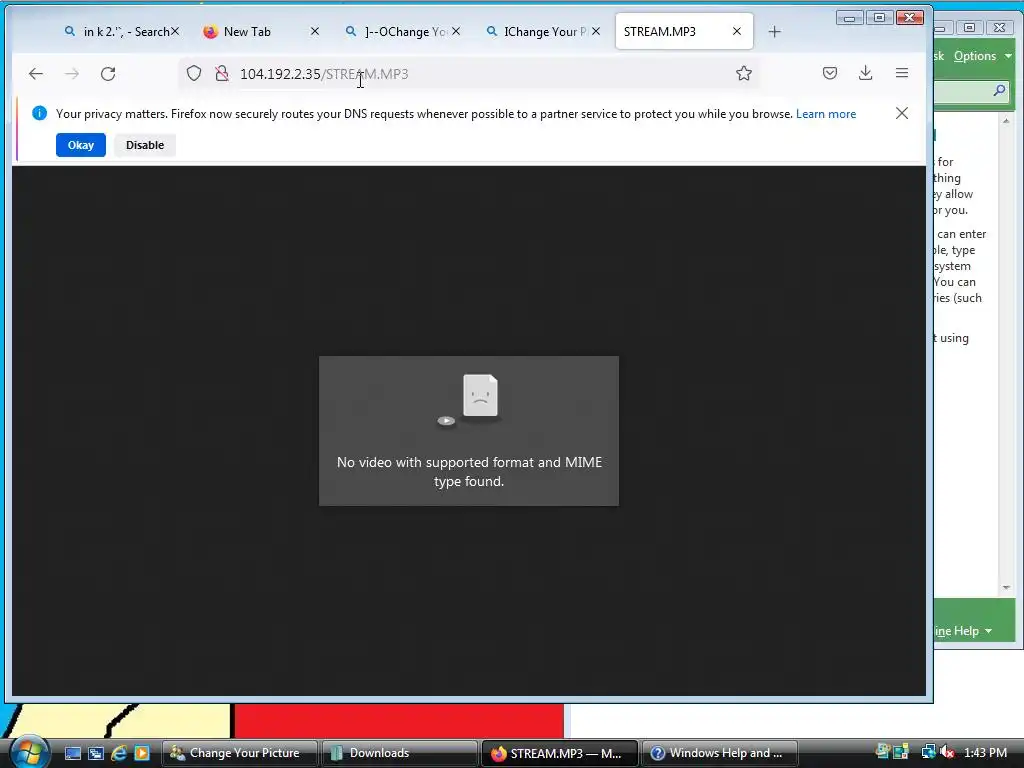
Task: Click the network tray icon
Action: tap(928, 753)
